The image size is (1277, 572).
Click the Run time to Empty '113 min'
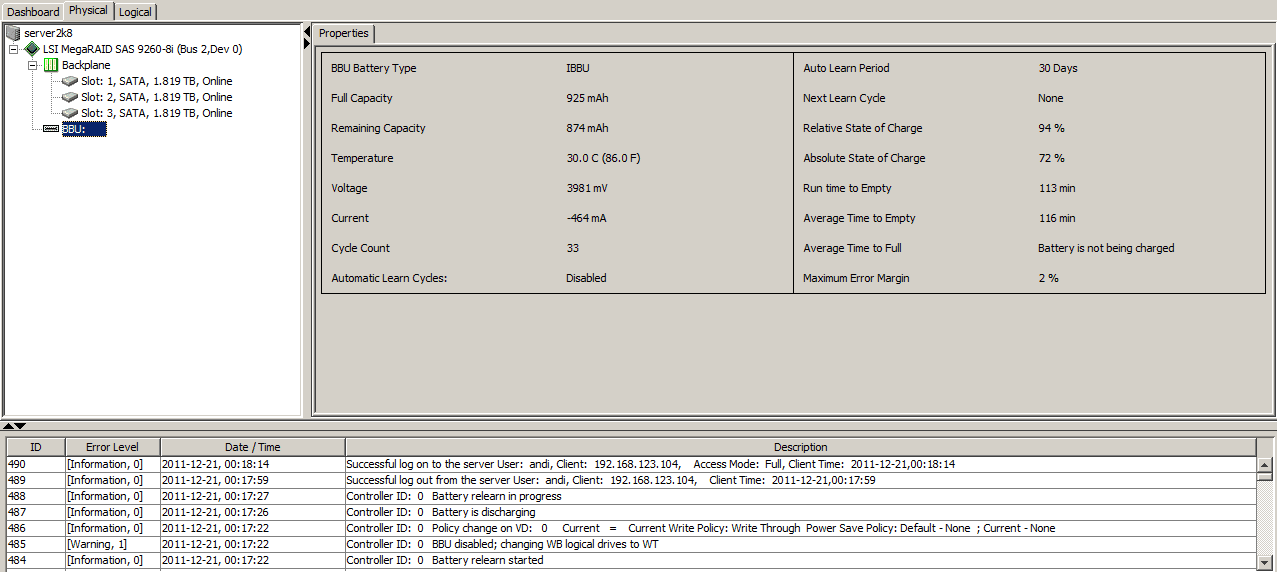click(1057, 188)
